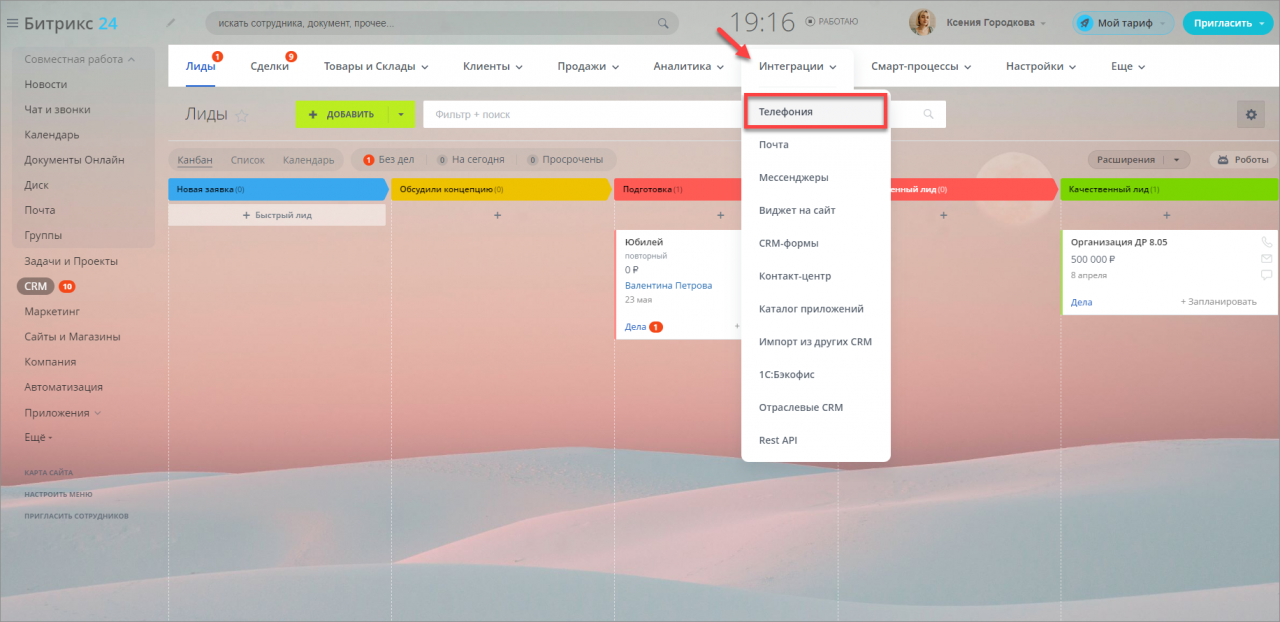Click the phone icon on Организация ДР card

pyautogui.click(x=1266, y=242)
